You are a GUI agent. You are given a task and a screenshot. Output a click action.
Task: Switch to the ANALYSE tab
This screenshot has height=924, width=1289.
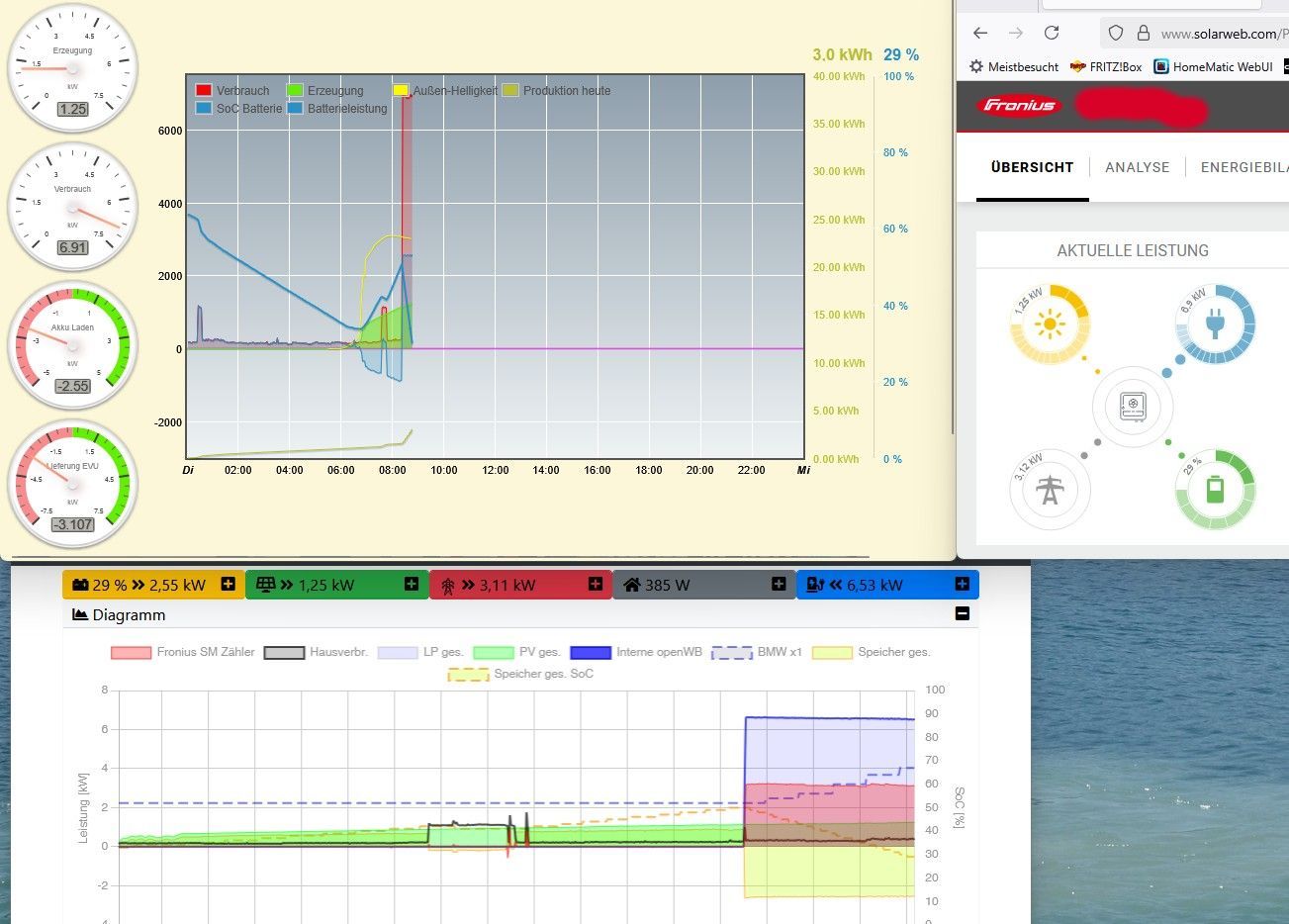1137,167
